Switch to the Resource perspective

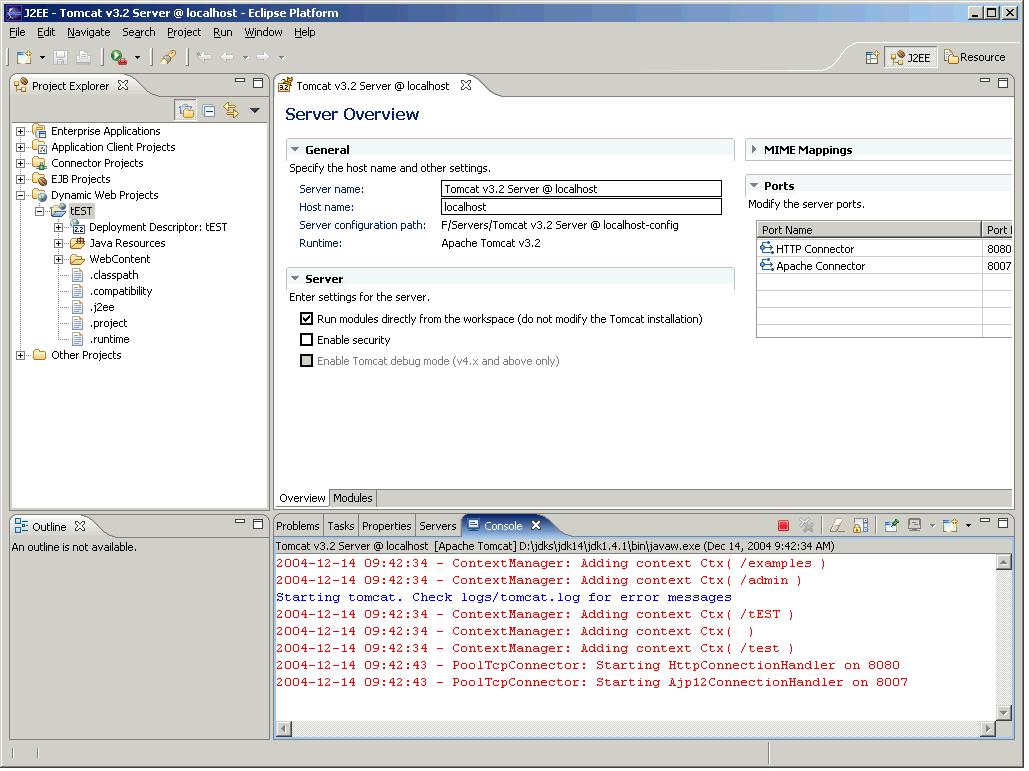[x=975, y=58]
